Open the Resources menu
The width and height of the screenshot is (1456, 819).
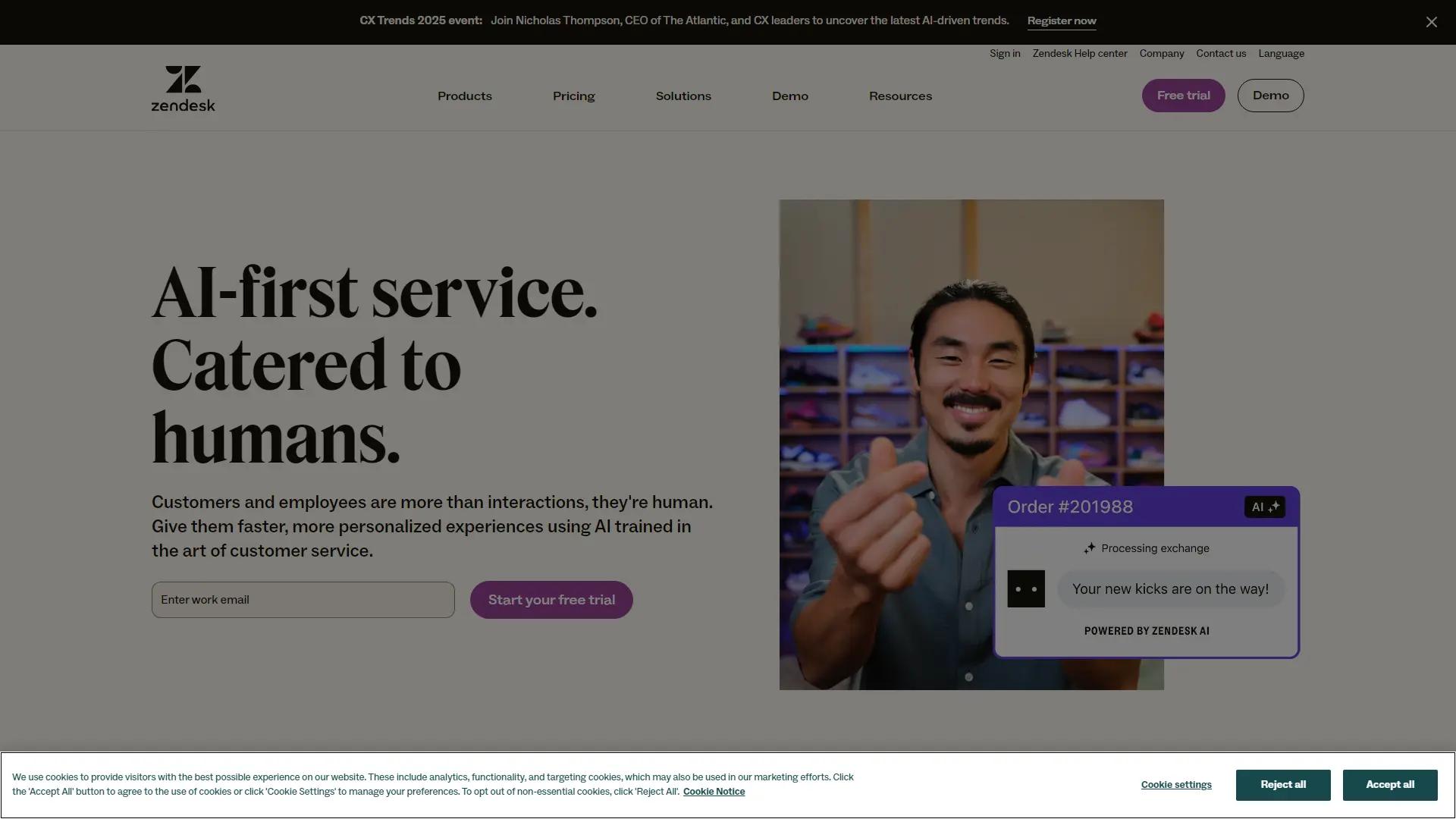pyautogui.click(x=900, y=96)
